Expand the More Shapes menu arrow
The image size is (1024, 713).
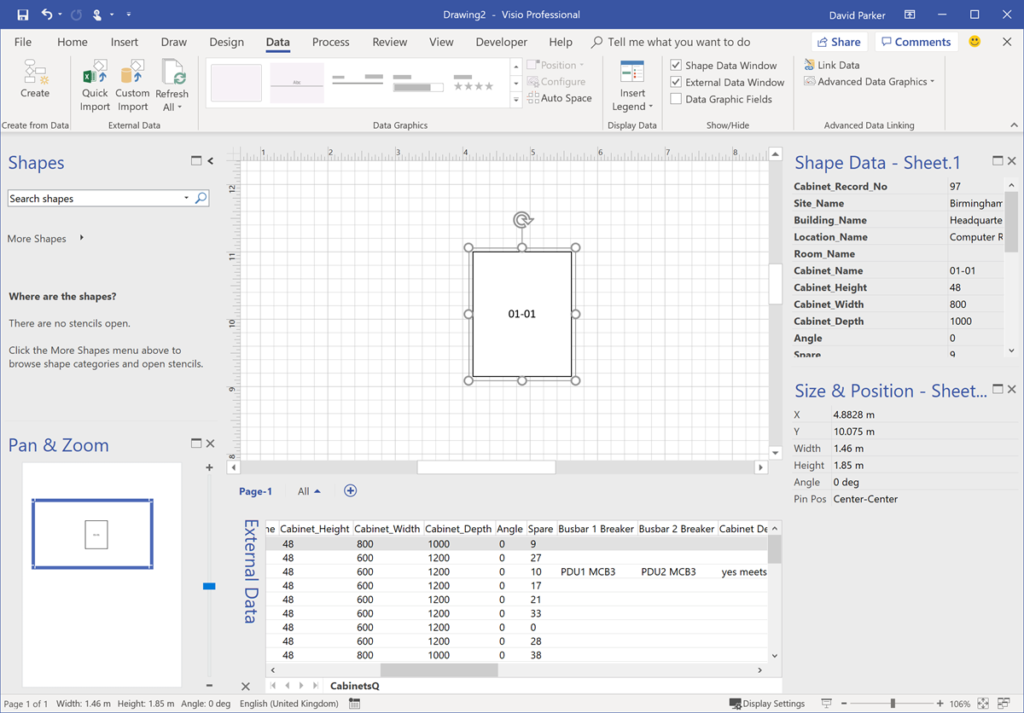point(81,238)
